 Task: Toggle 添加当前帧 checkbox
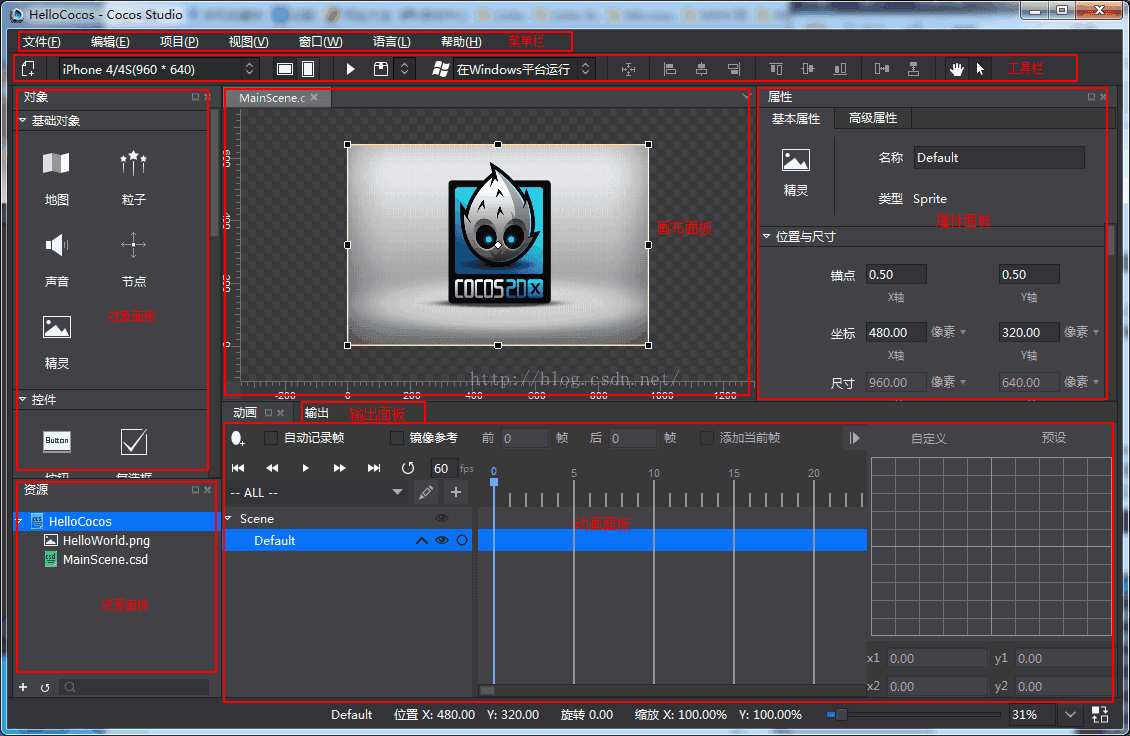[706, 438]
